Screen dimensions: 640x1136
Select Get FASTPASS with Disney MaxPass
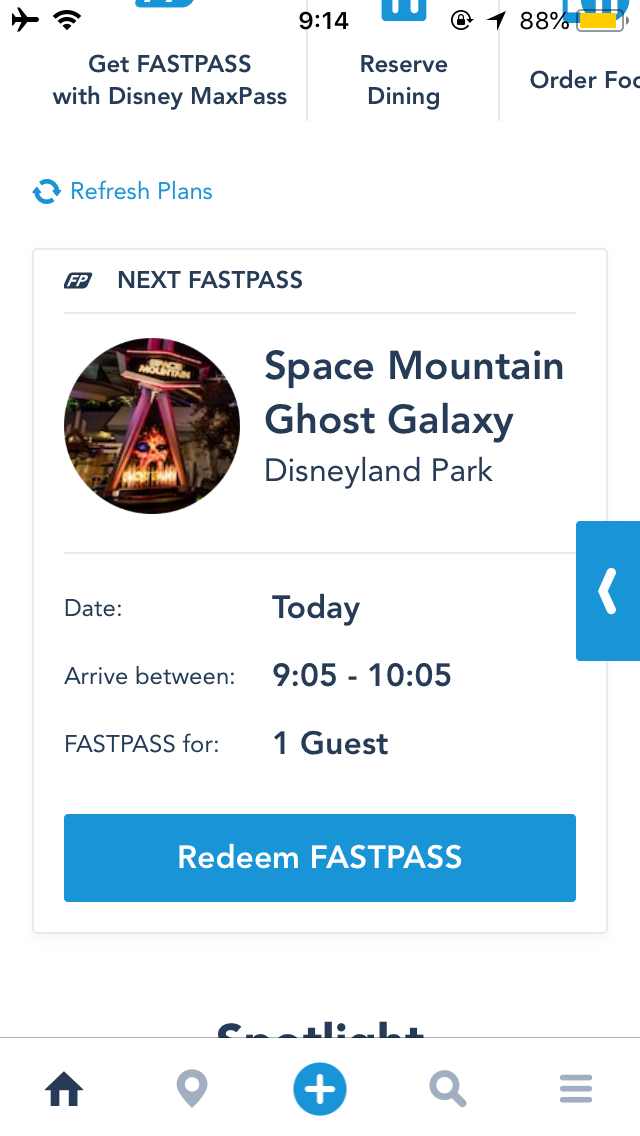(x=170, y=80)
